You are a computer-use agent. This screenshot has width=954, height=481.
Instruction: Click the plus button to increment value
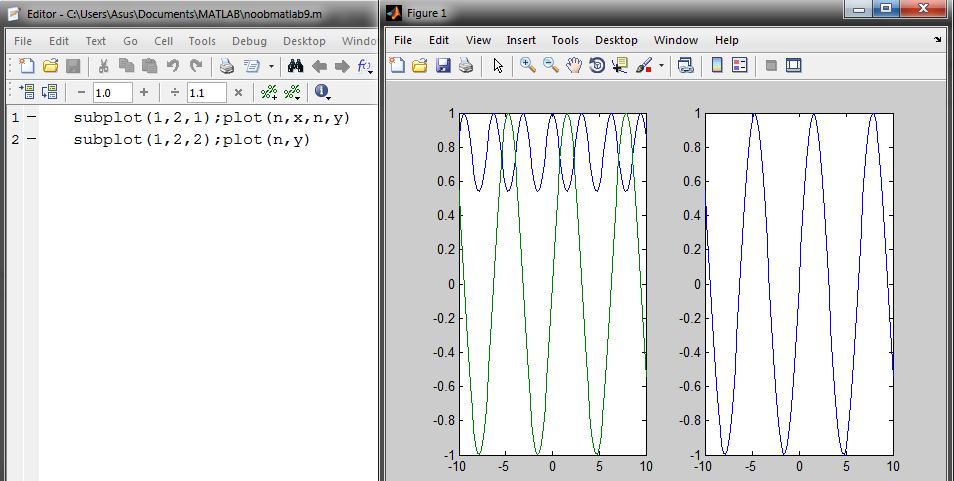coord(144,92)
